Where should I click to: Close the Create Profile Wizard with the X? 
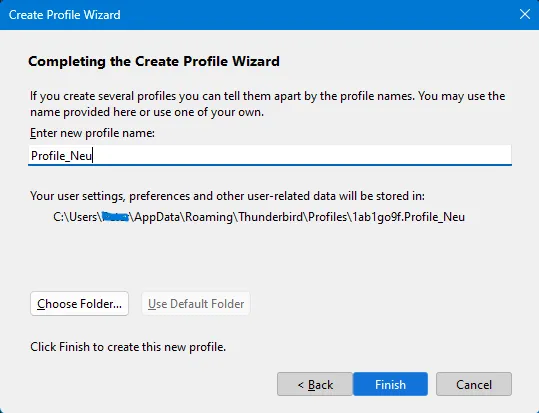click(525, 14)
